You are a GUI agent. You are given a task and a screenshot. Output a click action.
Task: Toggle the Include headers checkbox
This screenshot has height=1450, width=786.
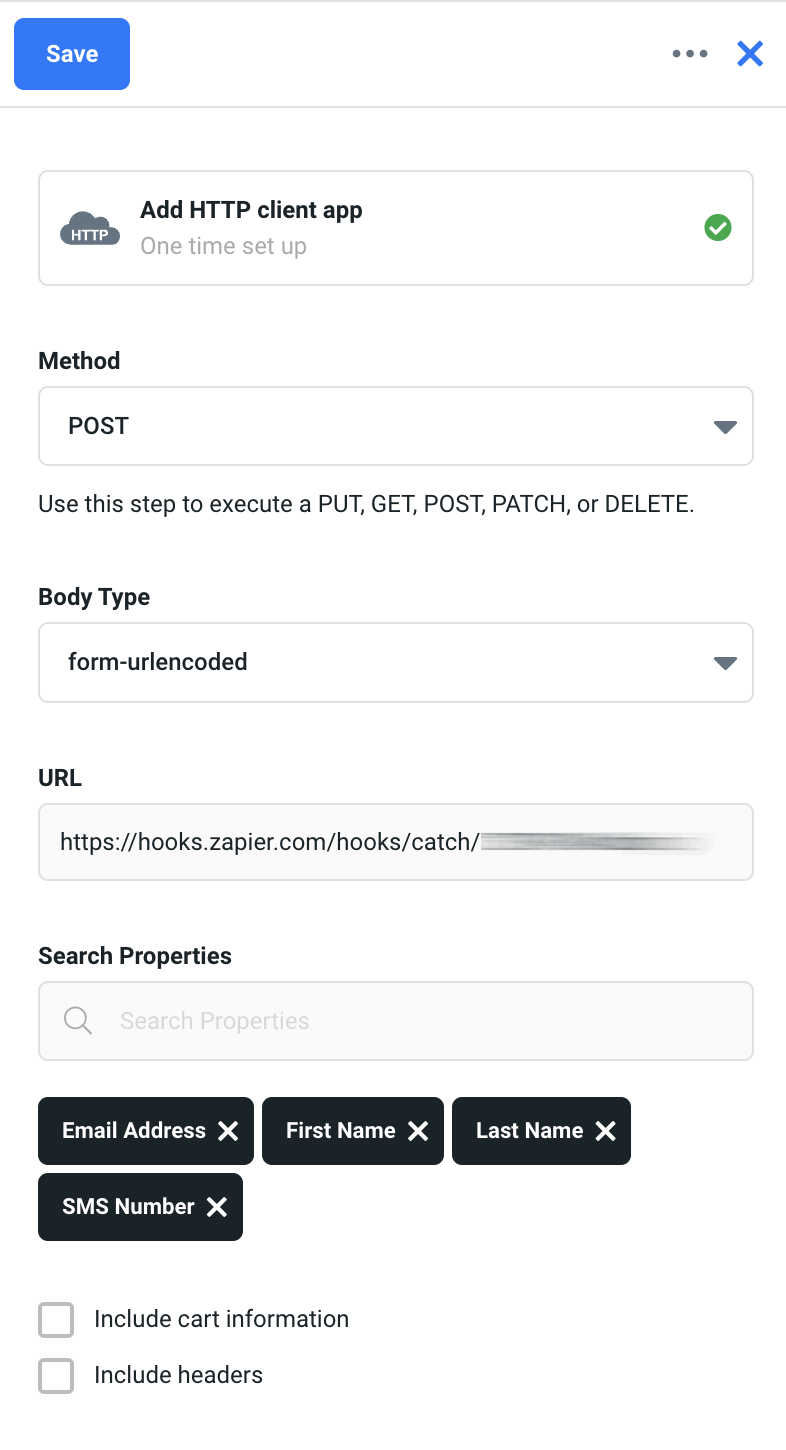(56, 1375)
